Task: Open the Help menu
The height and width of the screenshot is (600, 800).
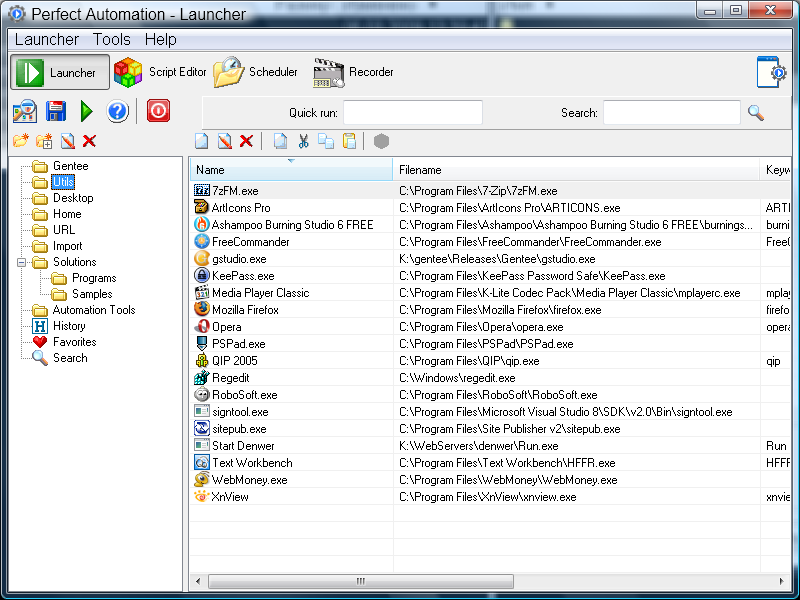Action: coord(161,39)
